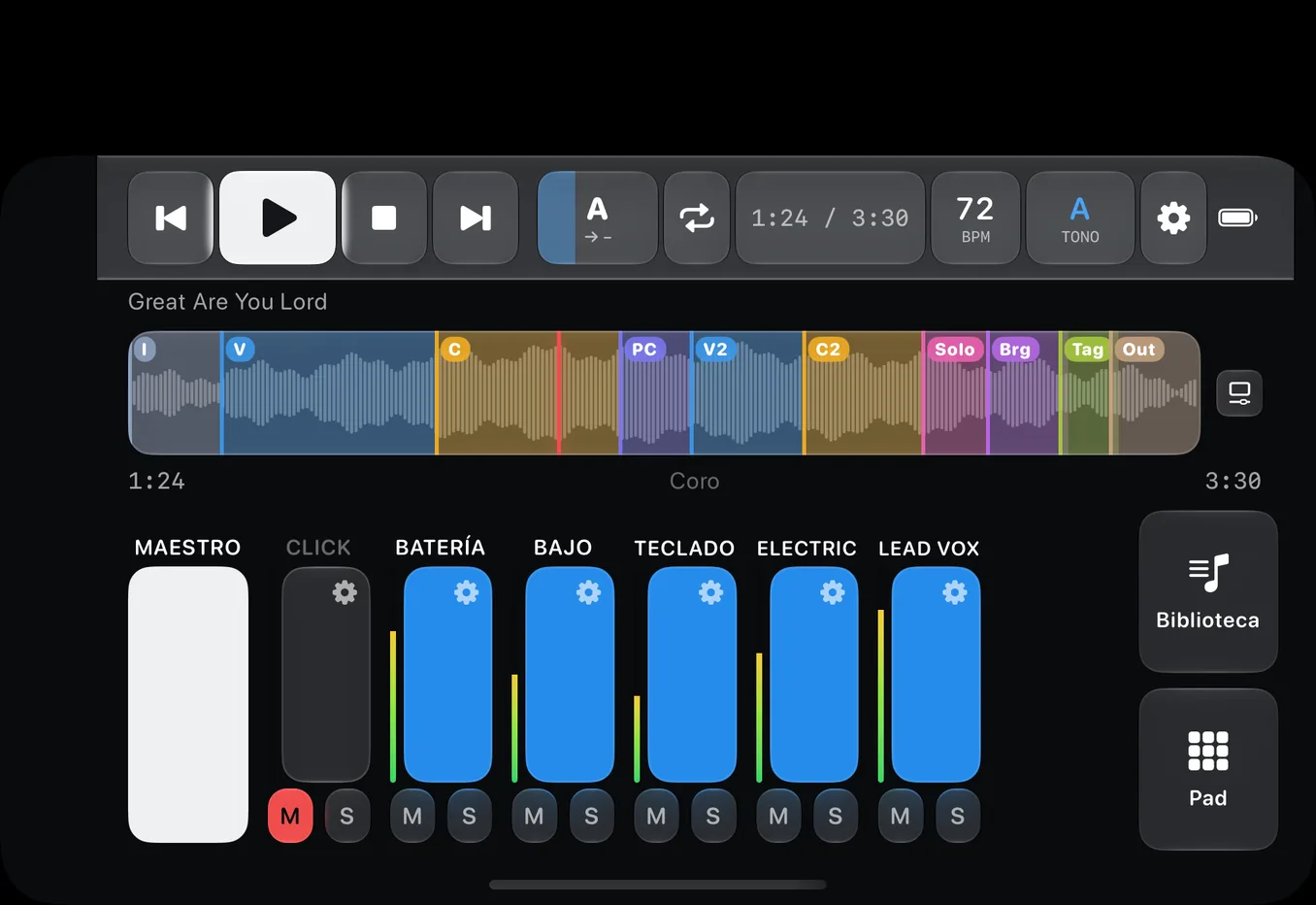Jump to the V verse marker
Image resolution: width=1316 pixels, height=905 pixels.
[240, 350]
